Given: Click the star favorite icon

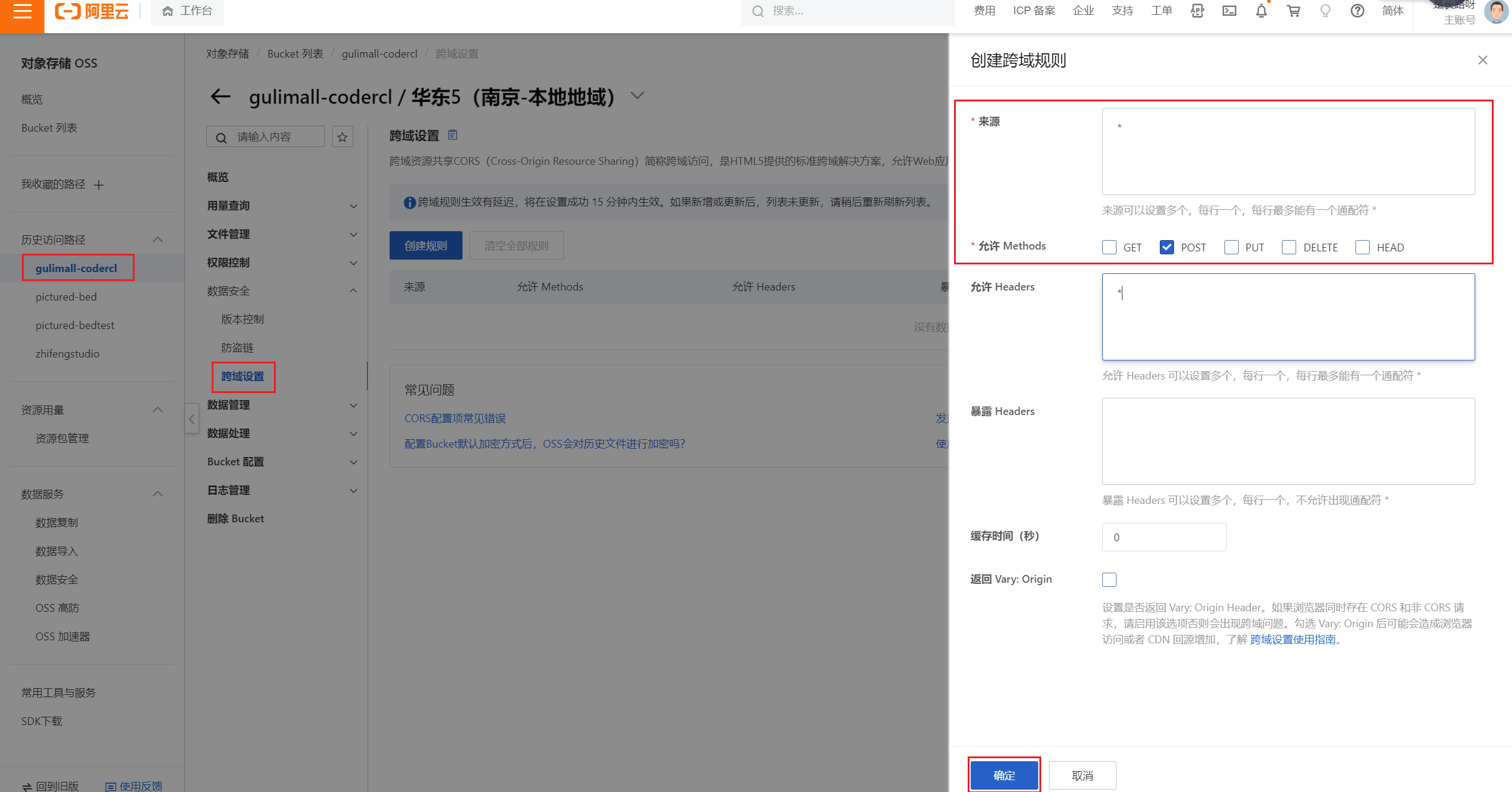Looking at the screenshot, I should point(342,137).
